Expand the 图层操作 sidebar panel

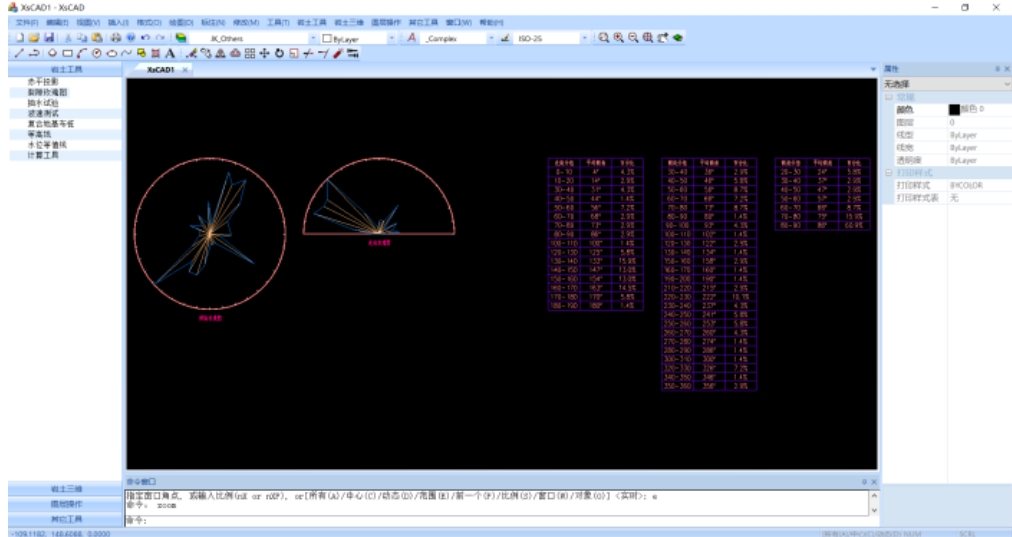[x=66, y=504]
